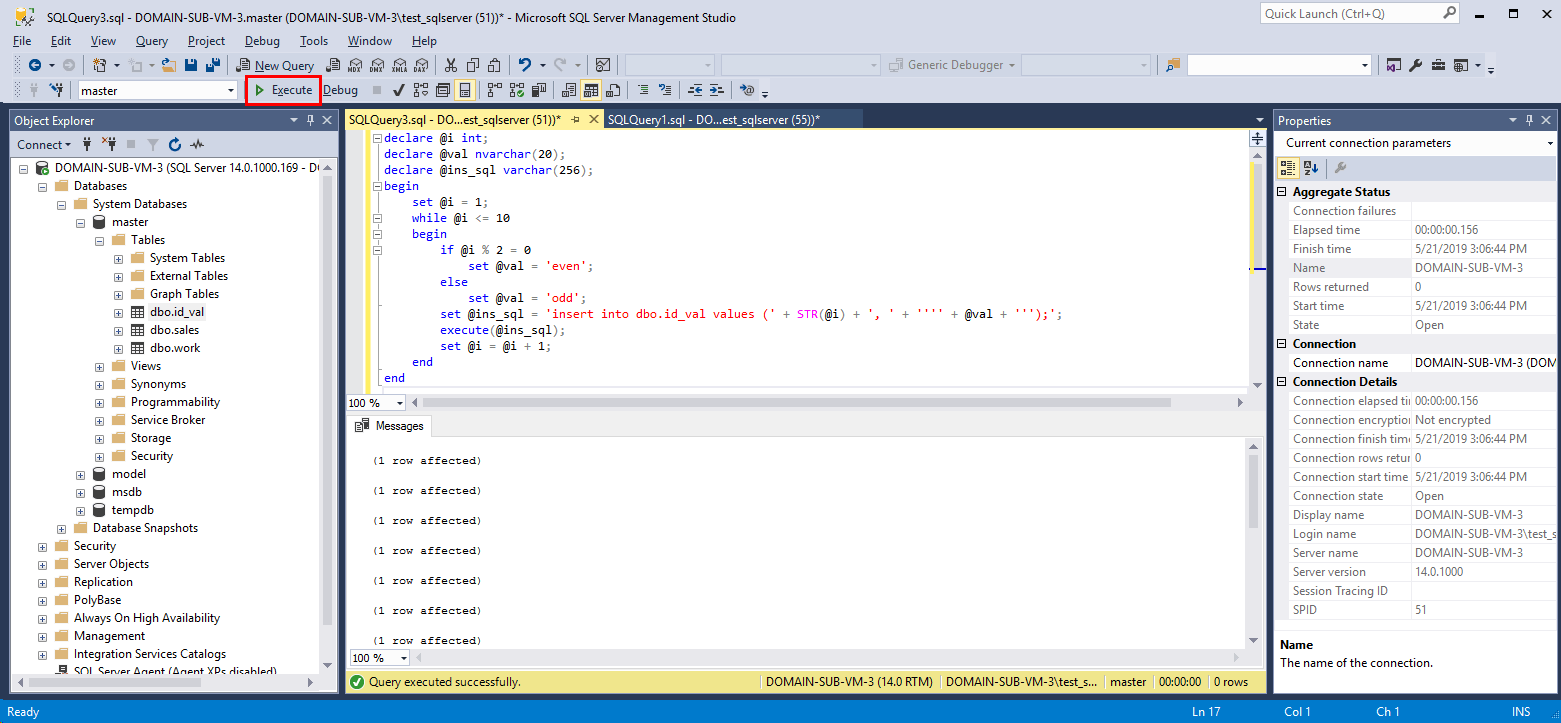Image resolution: width=1561 pixels, height=723 pixels.
Task: Click the Toolbox icon in the toolbar
Action: point(1438,65)
